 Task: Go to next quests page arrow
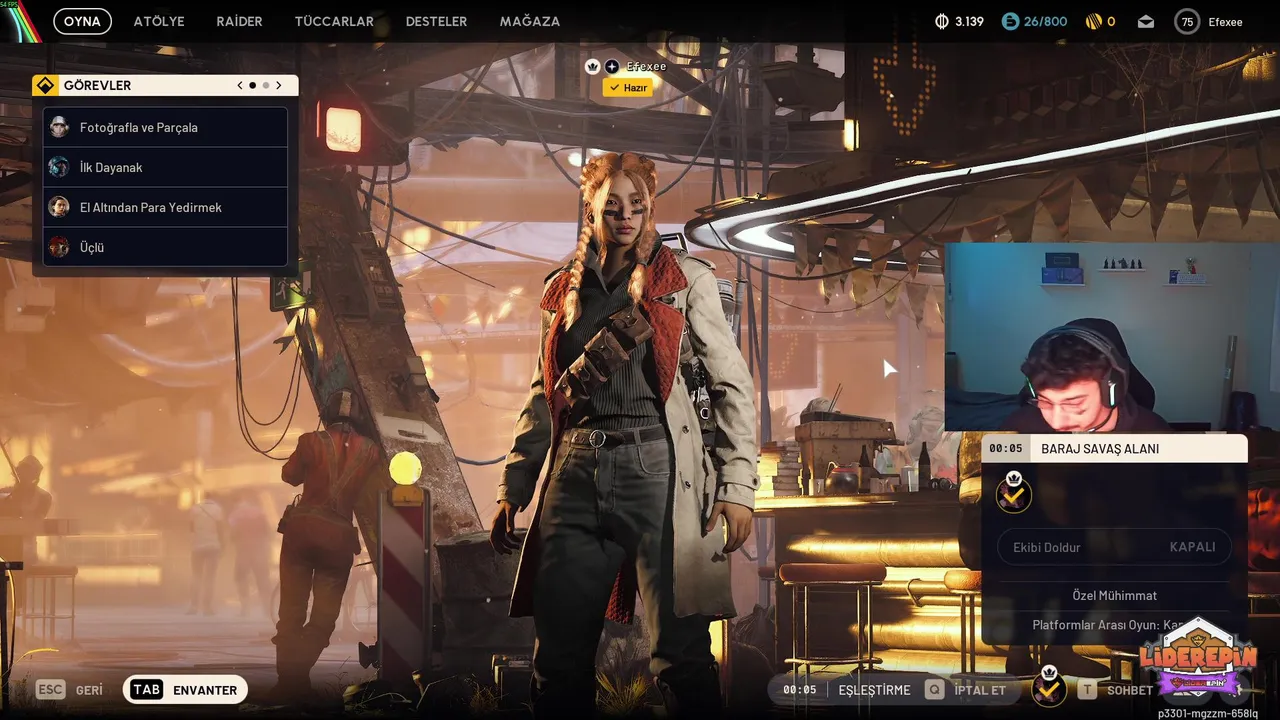pos(279,86)
